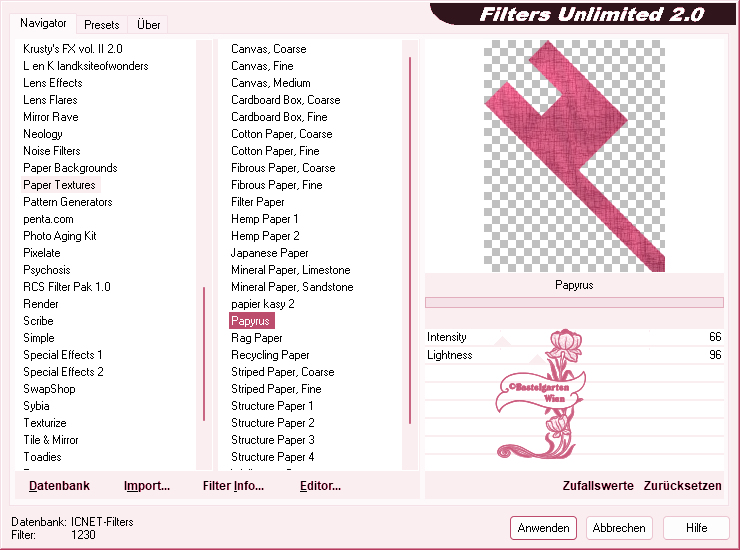The image size is (740, 550).
Task: Select the highlighted Papyrus filter
Action: pos(252,321)
